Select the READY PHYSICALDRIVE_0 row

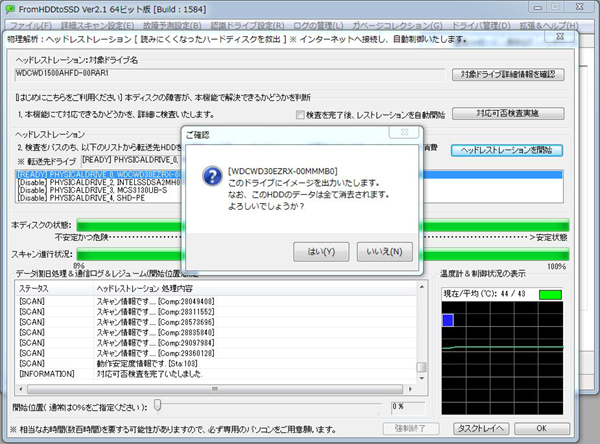click(x=289, y=175)
